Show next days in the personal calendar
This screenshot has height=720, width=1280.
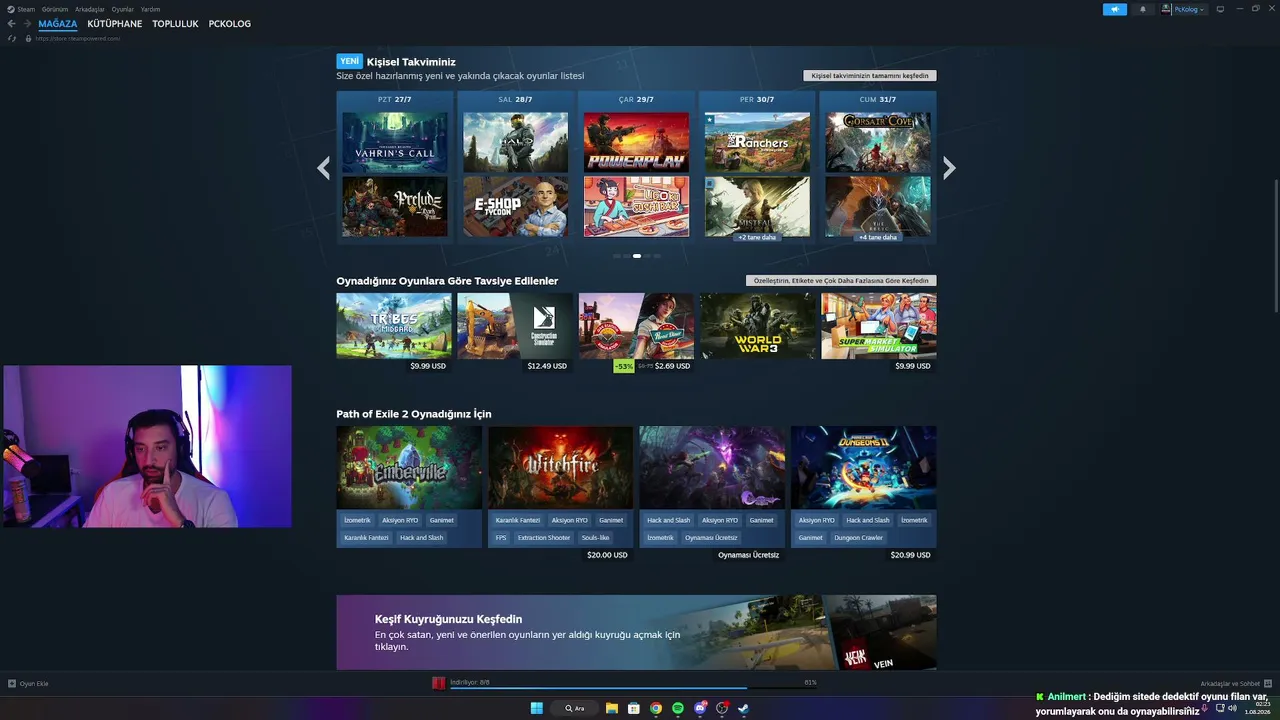click(949, 168)
